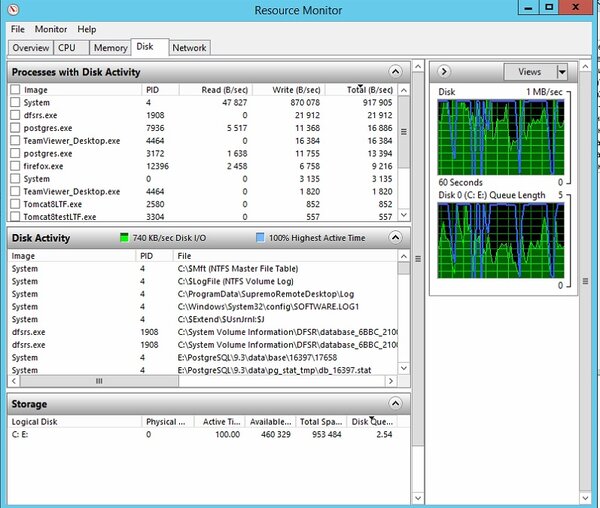
Task: Select the db_16397.stat file row
Action: click(203, 370)
